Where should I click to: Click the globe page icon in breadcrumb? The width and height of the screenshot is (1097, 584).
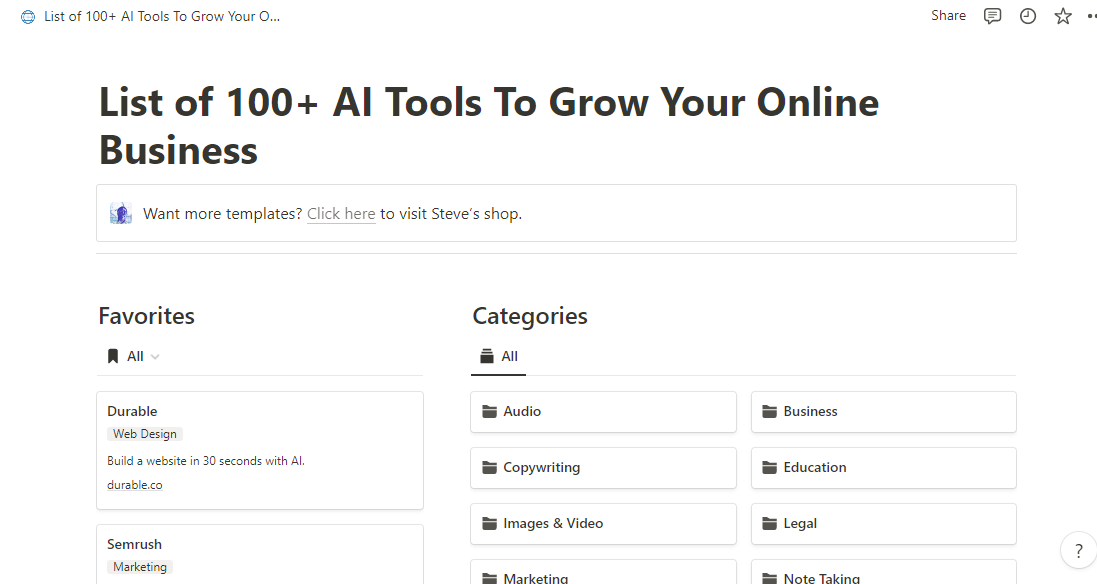[28, 17]
